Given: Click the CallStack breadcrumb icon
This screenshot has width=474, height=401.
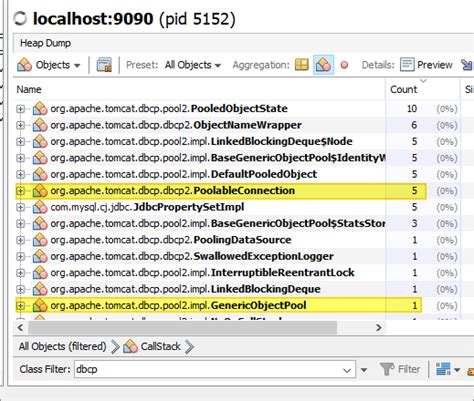Looking at the screenshot, I should pyautogui.click(x=130, y=346).
